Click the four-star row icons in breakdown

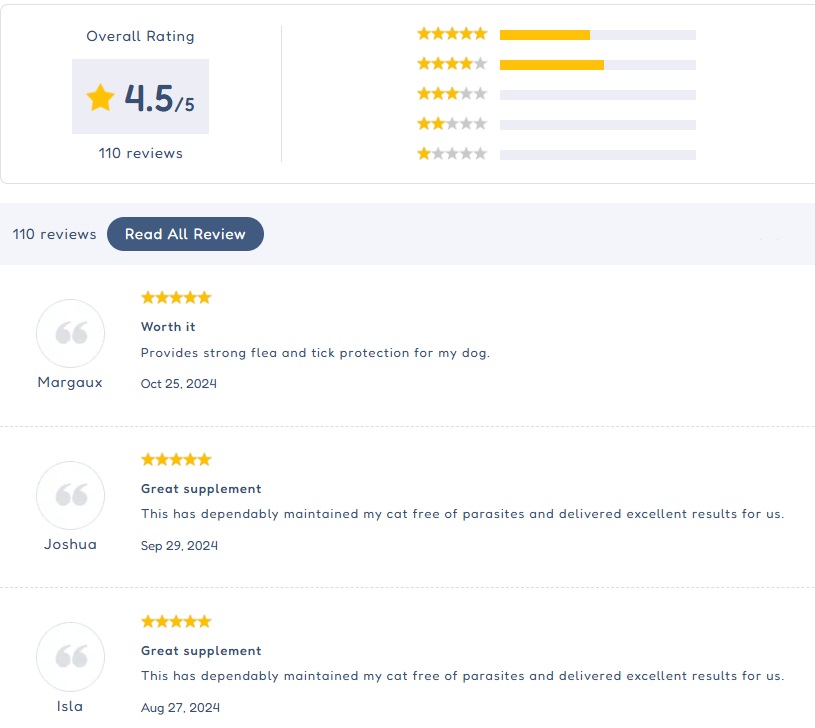452,64
